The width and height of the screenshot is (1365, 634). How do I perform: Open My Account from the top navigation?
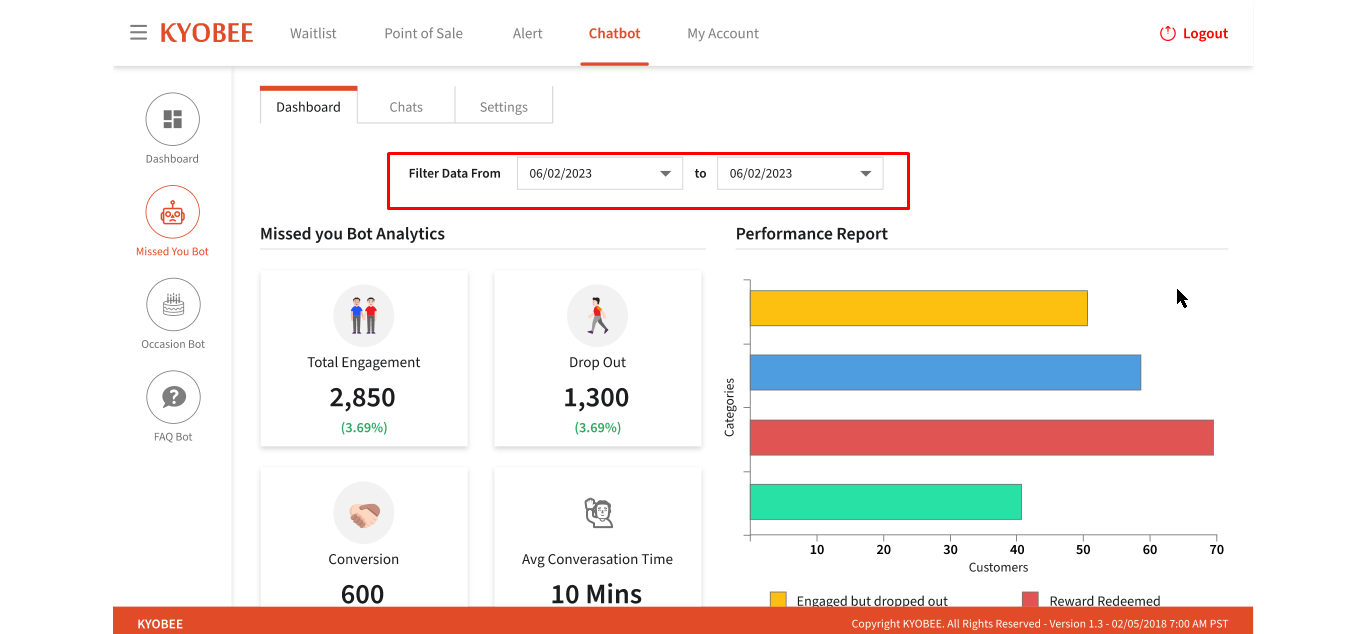(x=723, y=33)
